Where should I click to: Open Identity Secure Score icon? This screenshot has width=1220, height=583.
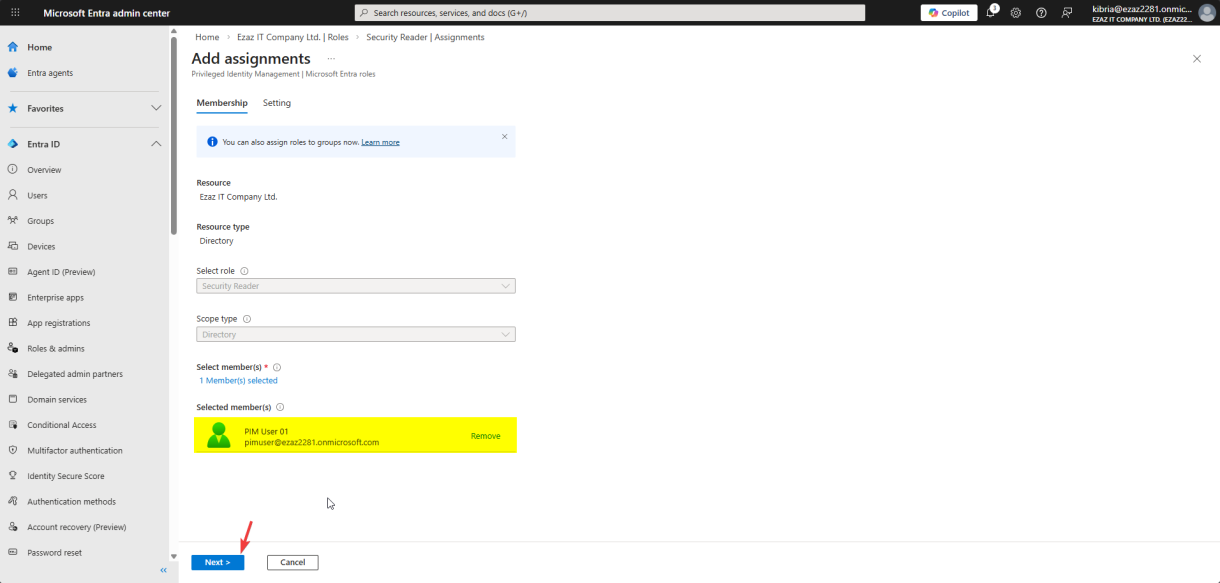click(x=13, y=476)
